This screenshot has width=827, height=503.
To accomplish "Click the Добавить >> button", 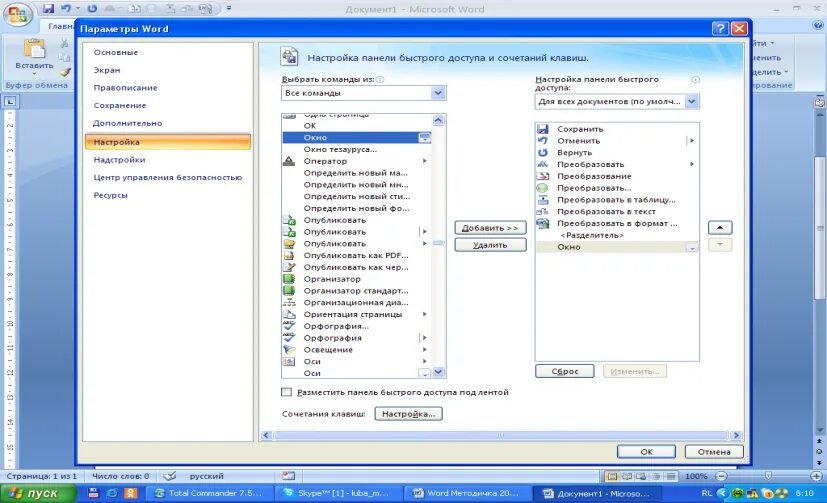I will (x=490, y=228).
